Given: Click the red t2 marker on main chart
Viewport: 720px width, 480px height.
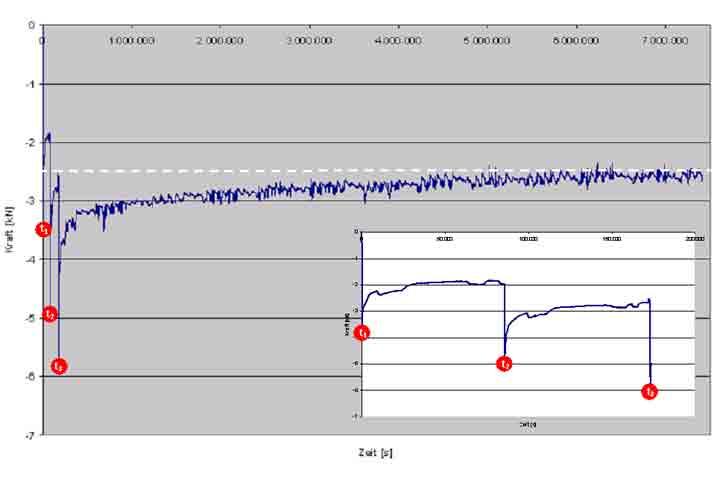Looking at the screenshot, I should coord(50,314).
